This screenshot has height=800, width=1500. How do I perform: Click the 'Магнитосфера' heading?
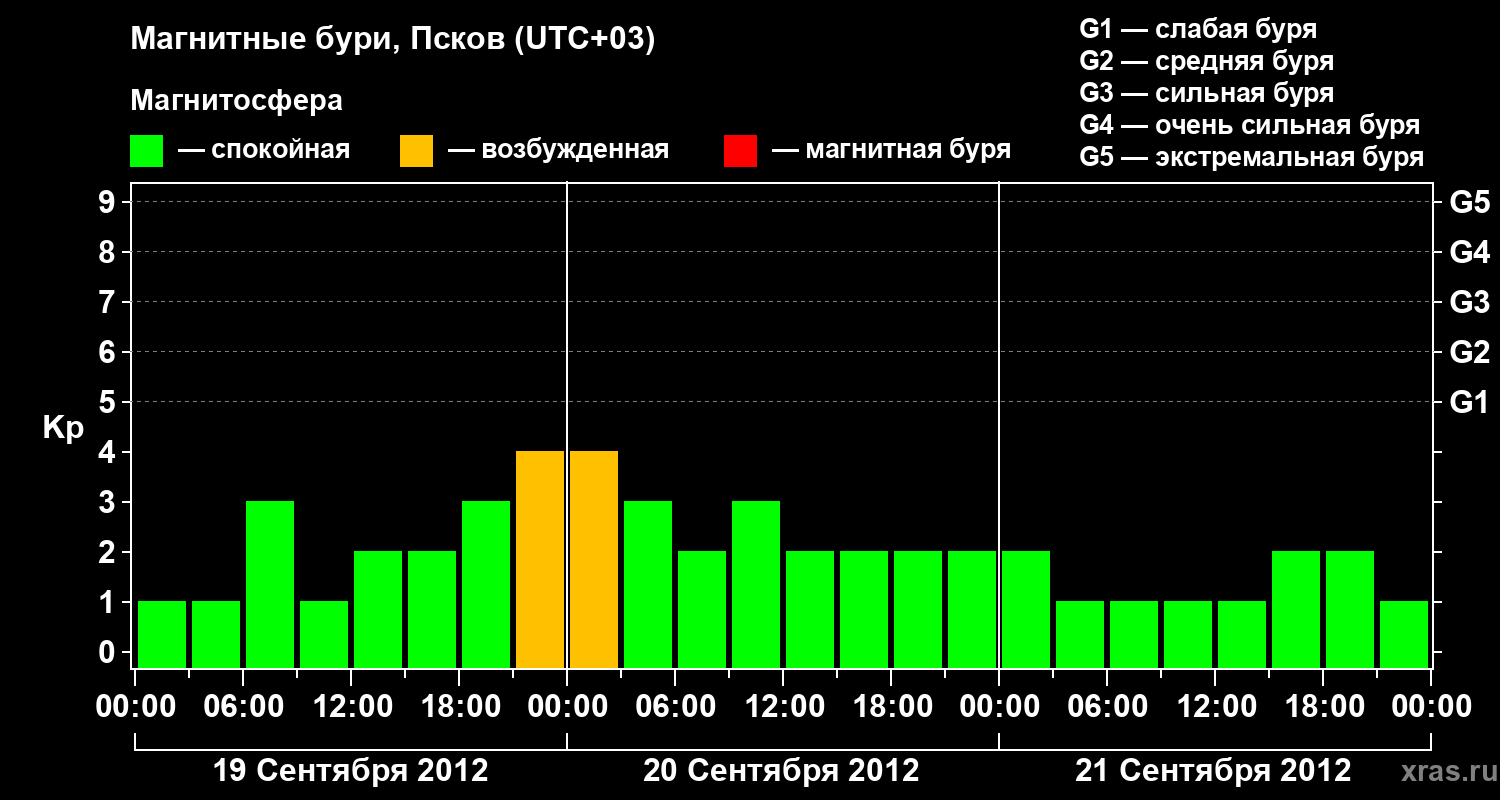(236, 101)
